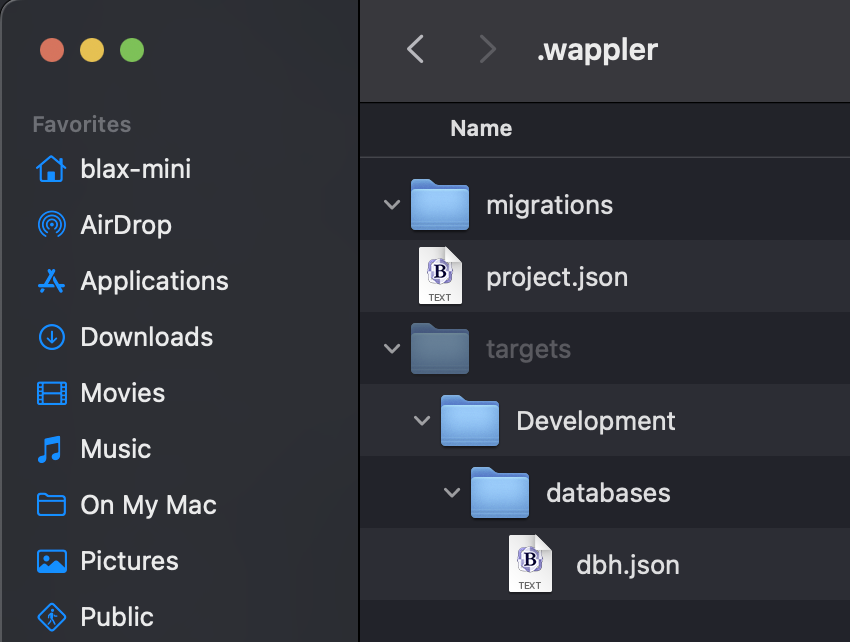Open the blax-mini home folder icon

pyautogui.click(x=51, y=169)
